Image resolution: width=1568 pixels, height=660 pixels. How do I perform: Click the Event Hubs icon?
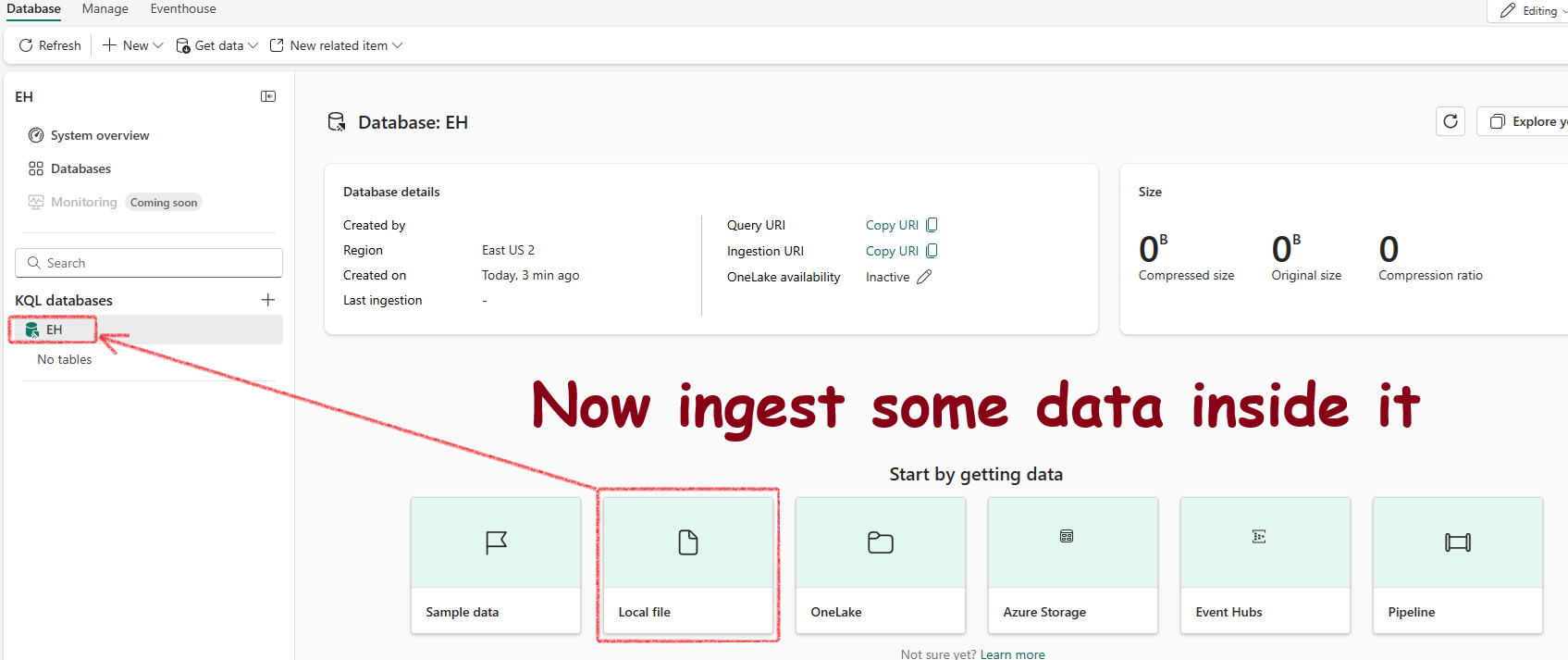1259,536
